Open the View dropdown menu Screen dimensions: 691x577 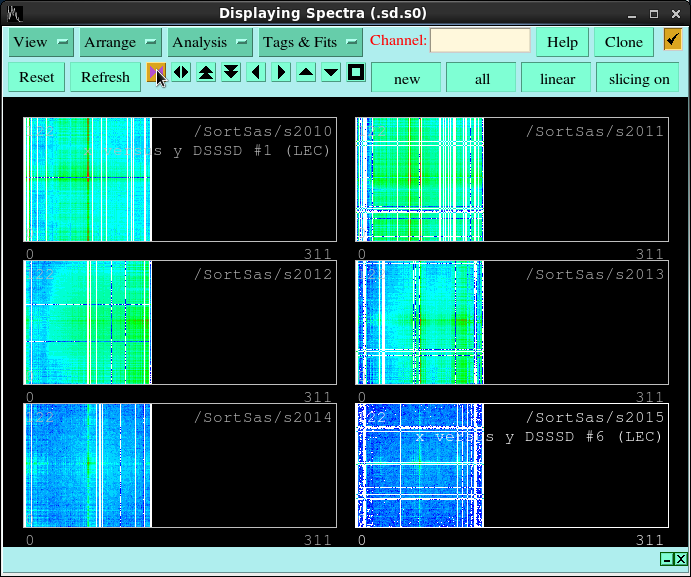[41, 42]
